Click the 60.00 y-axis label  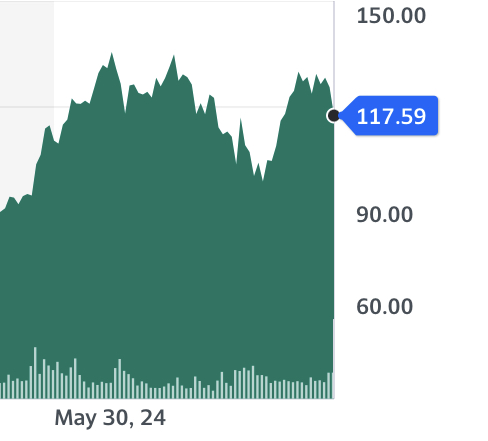pyautogui.click(x=384, y=306)
